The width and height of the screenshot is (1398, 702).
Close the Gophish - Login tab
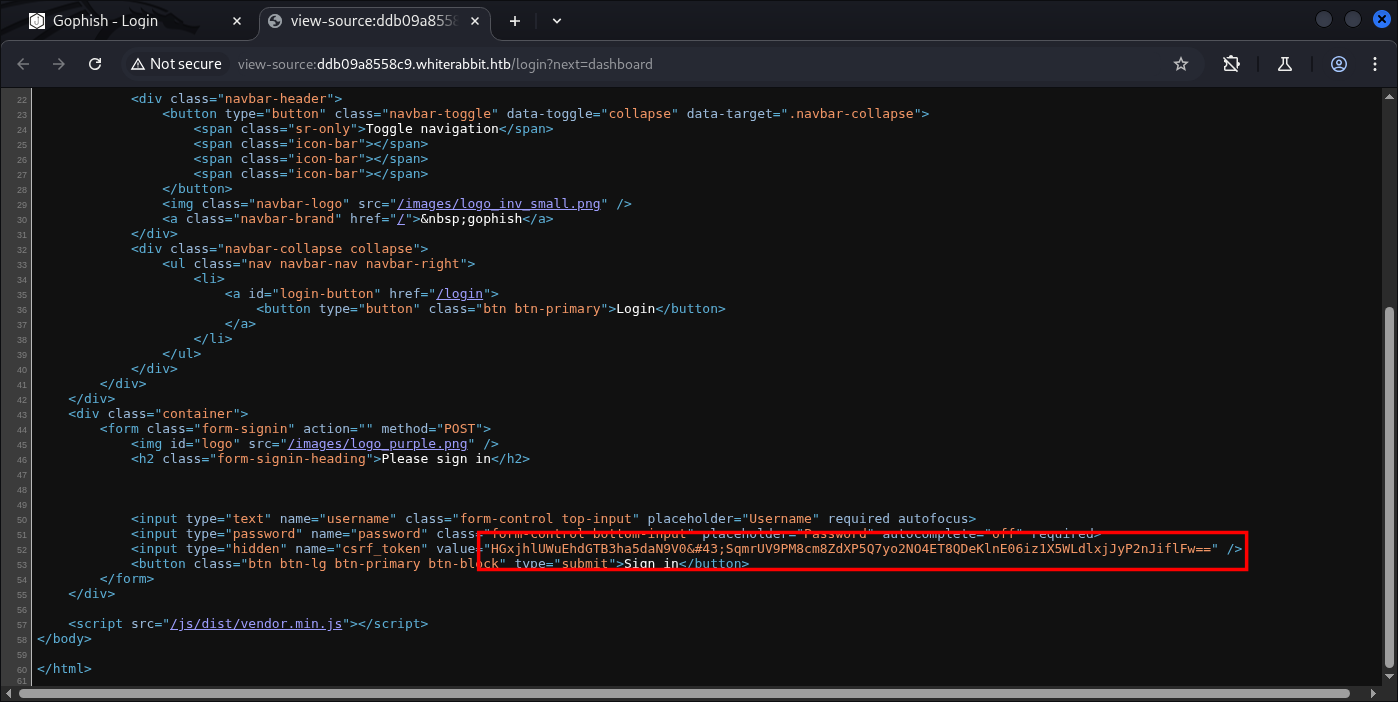coord(238,21)
